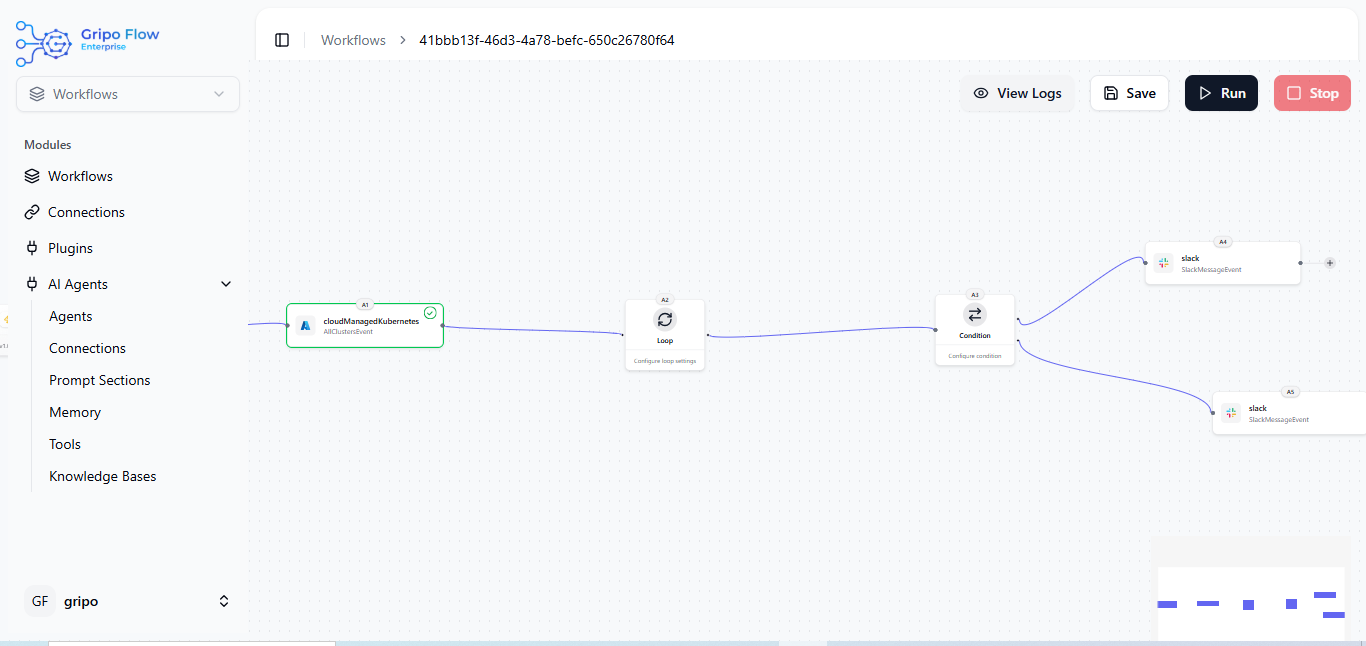The width and height of the screenshot is (1366, 646).
Task: Click Workflows breadcrumb link
Action: (353, 40)
